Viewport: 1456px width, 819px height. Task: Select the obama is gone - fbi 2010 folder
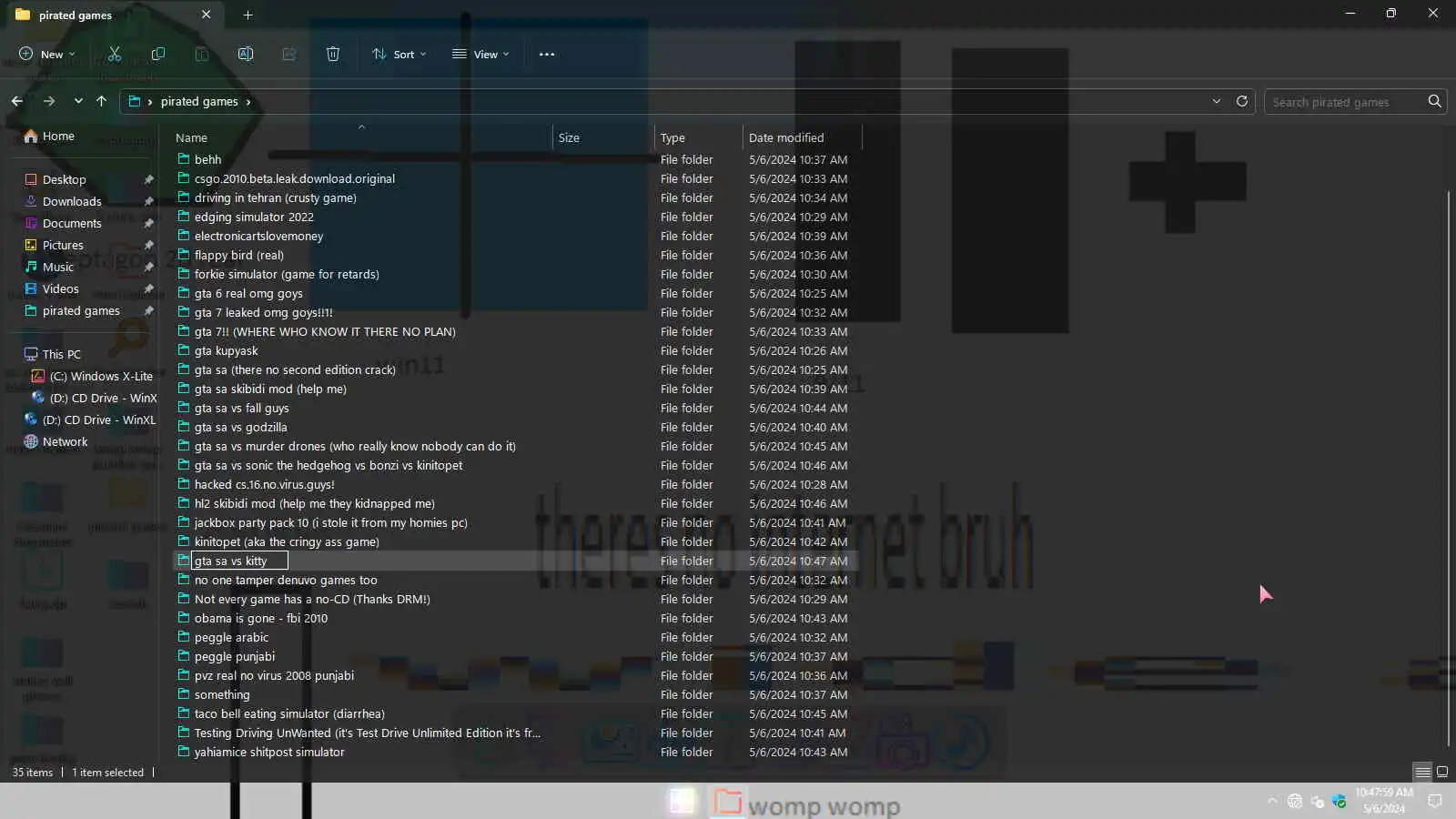(261, 618)
